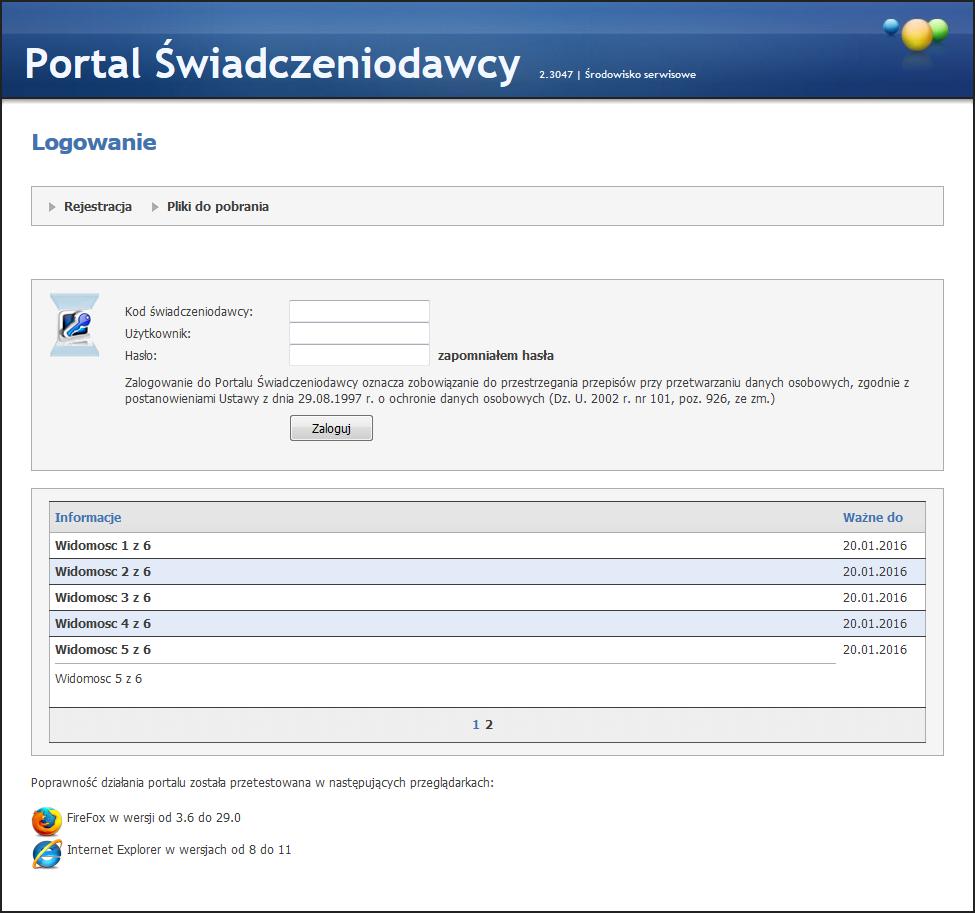This screenshot has width=975, height=913.
Task: Click the FireFox w wersji od 3.6 text
Action: (x=154, y=818)
